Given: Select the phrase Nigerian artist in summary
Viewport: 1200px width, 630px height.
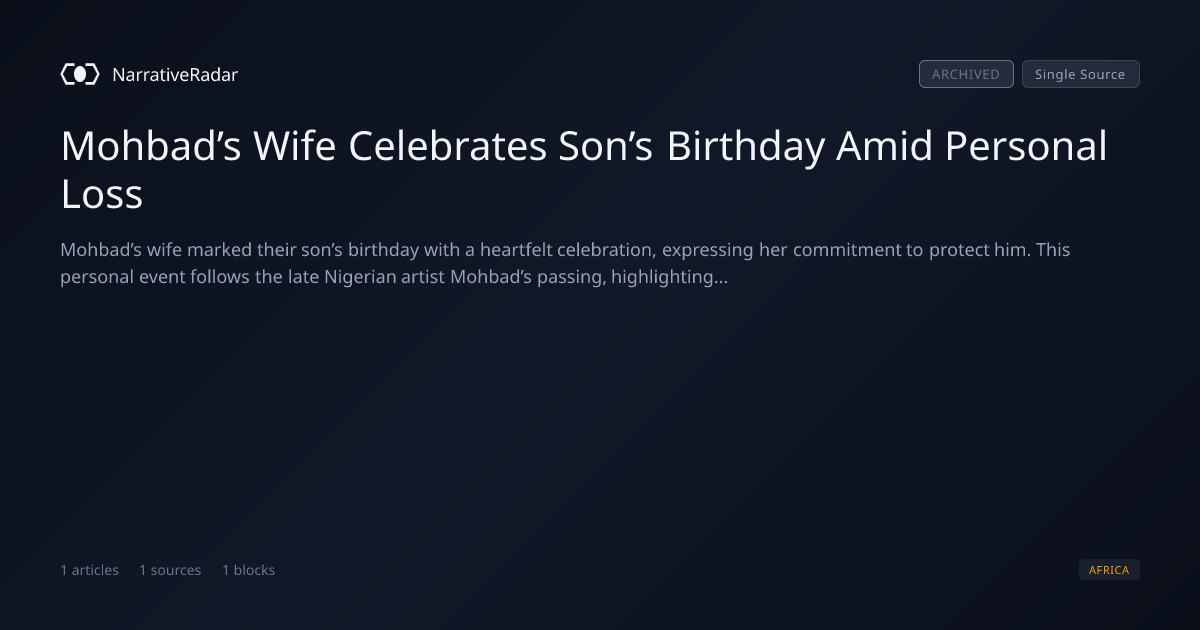Looking at the screenshot, I should click(384, 277).
